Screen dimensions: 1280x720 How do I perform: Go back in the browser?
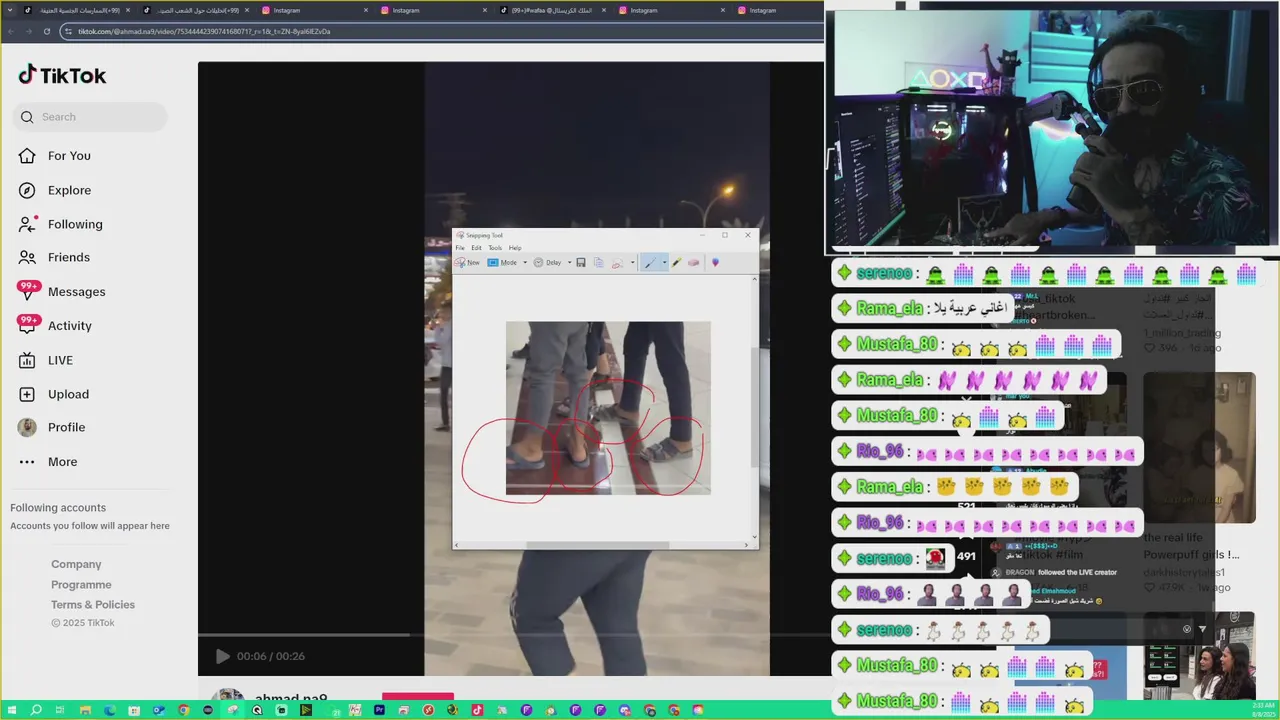(12, 31)
